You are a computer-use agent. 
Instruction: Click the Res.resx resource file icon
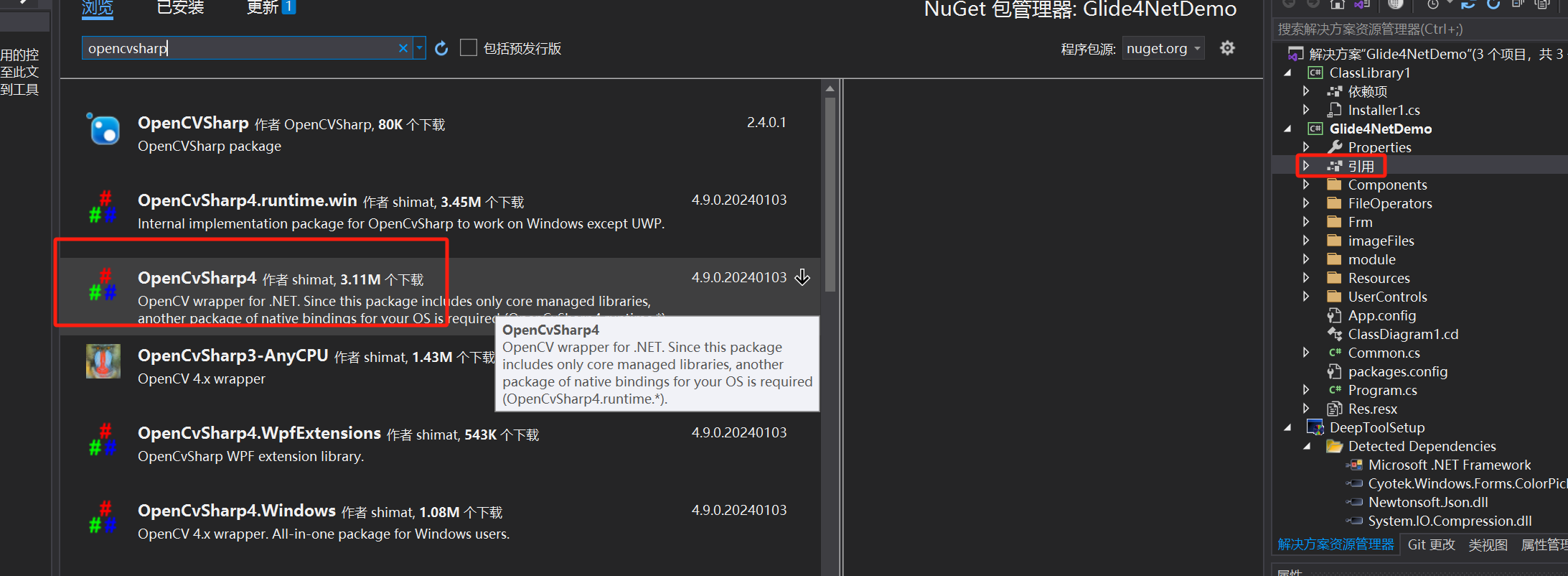pos(1335,409)
